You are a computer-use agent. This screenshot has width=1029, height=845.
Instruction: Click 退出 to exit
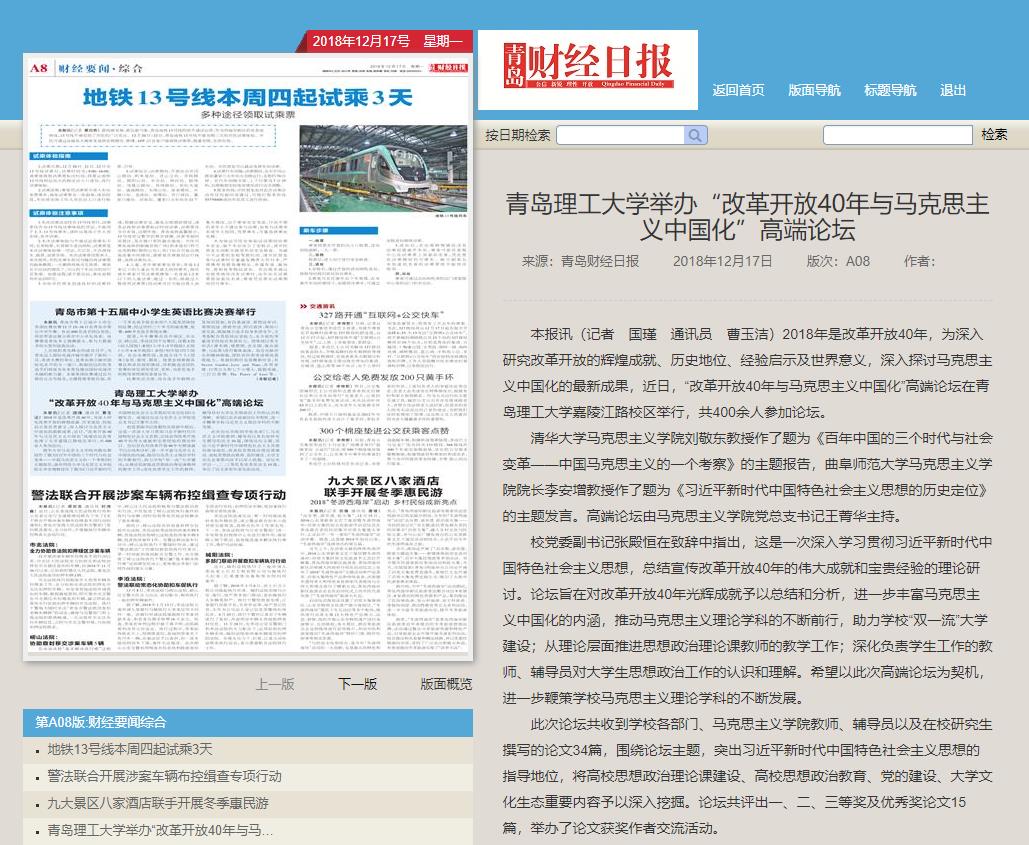pos(952,91)
